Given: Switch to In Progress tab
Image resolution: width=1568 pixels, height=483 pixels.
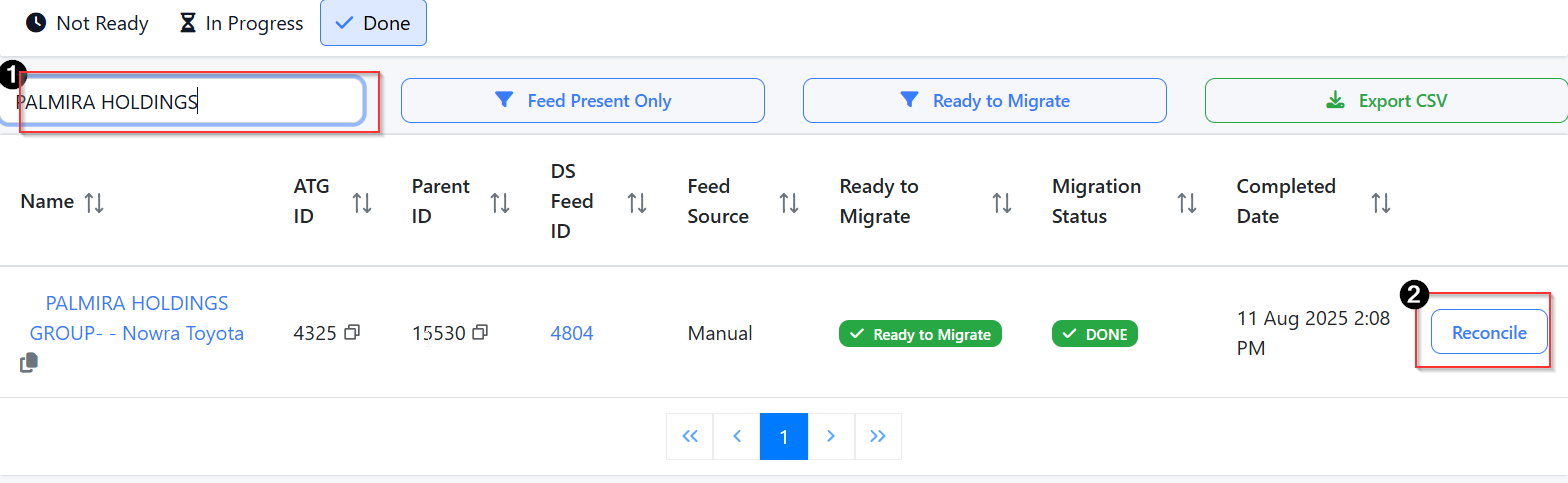Looking at the screenshot, I should 241,23.
